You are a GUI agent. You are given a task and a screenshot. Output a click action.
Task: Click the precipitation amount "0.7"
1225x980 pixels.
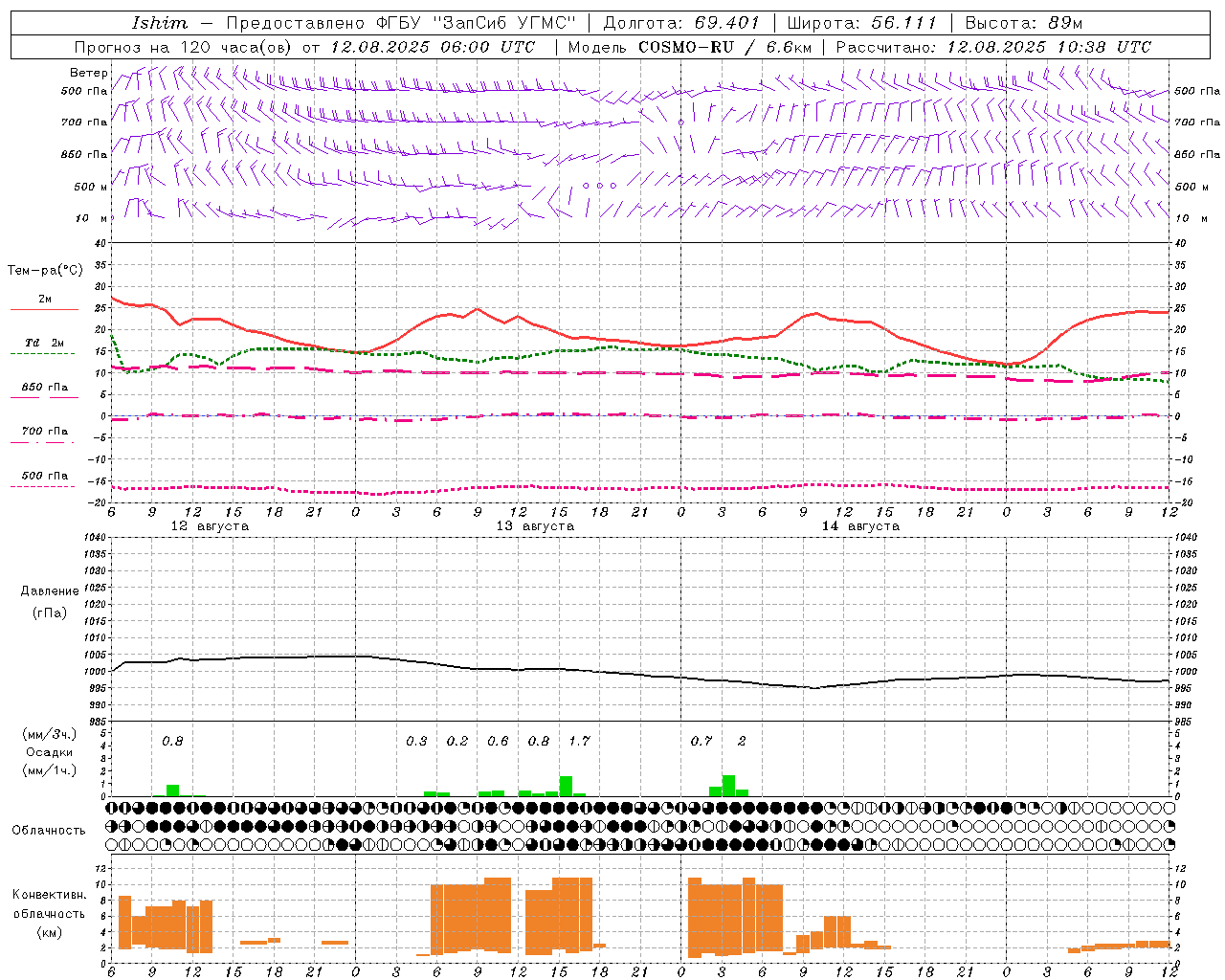[702, 741]
